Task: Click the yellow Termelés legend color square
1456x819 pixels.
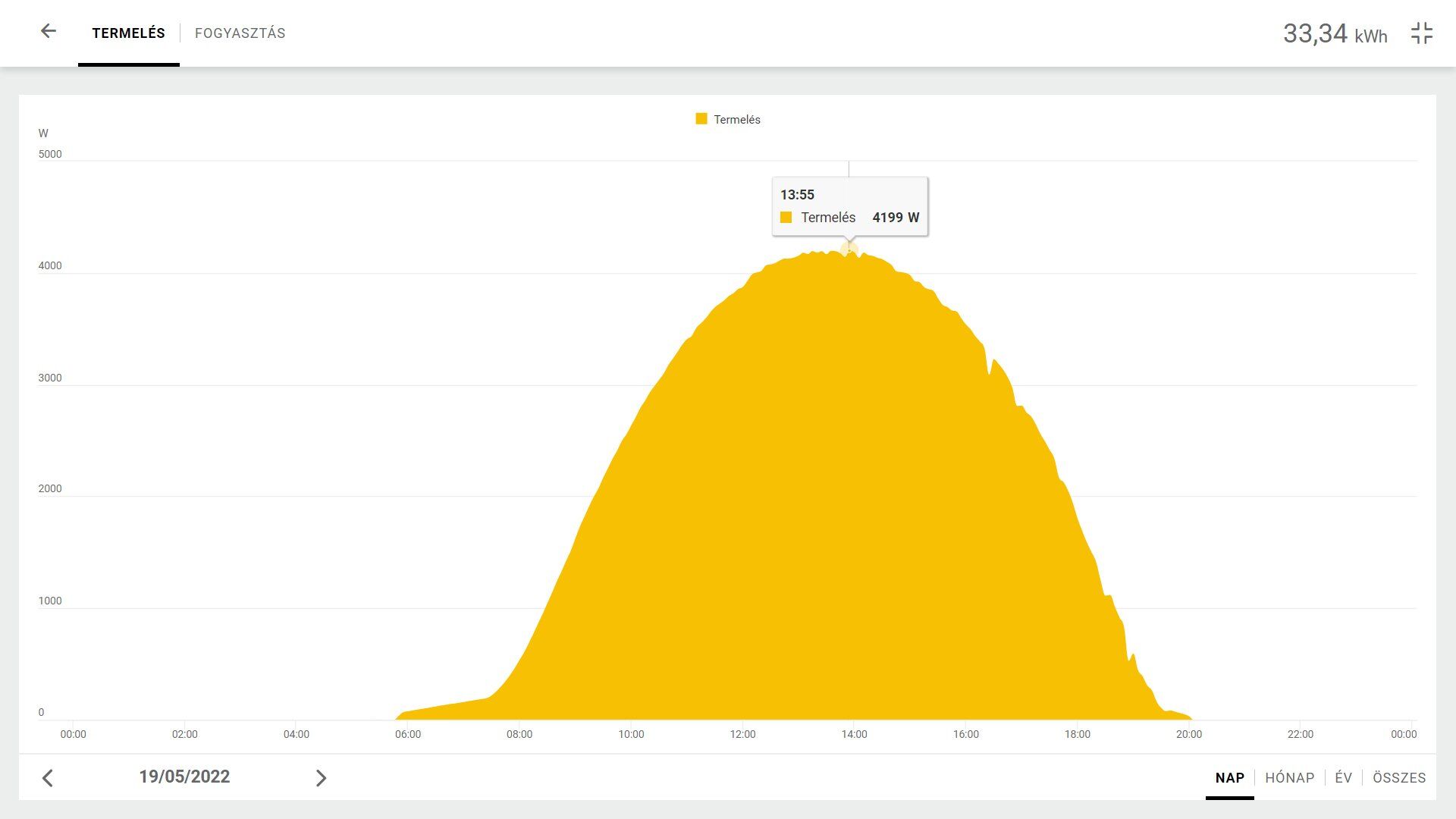Action: click(701, 119)
